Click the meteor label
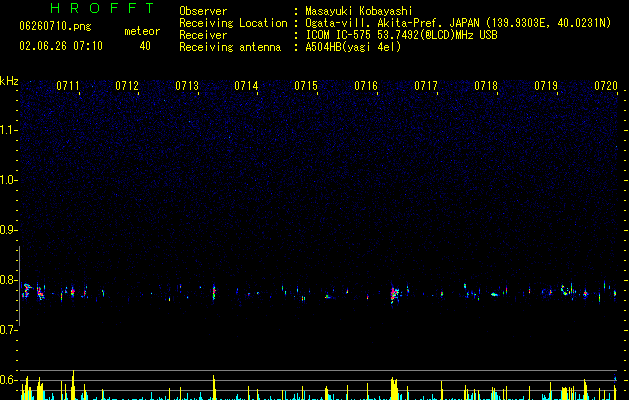This screenshot has width=629, height=400. pos(142,31)
